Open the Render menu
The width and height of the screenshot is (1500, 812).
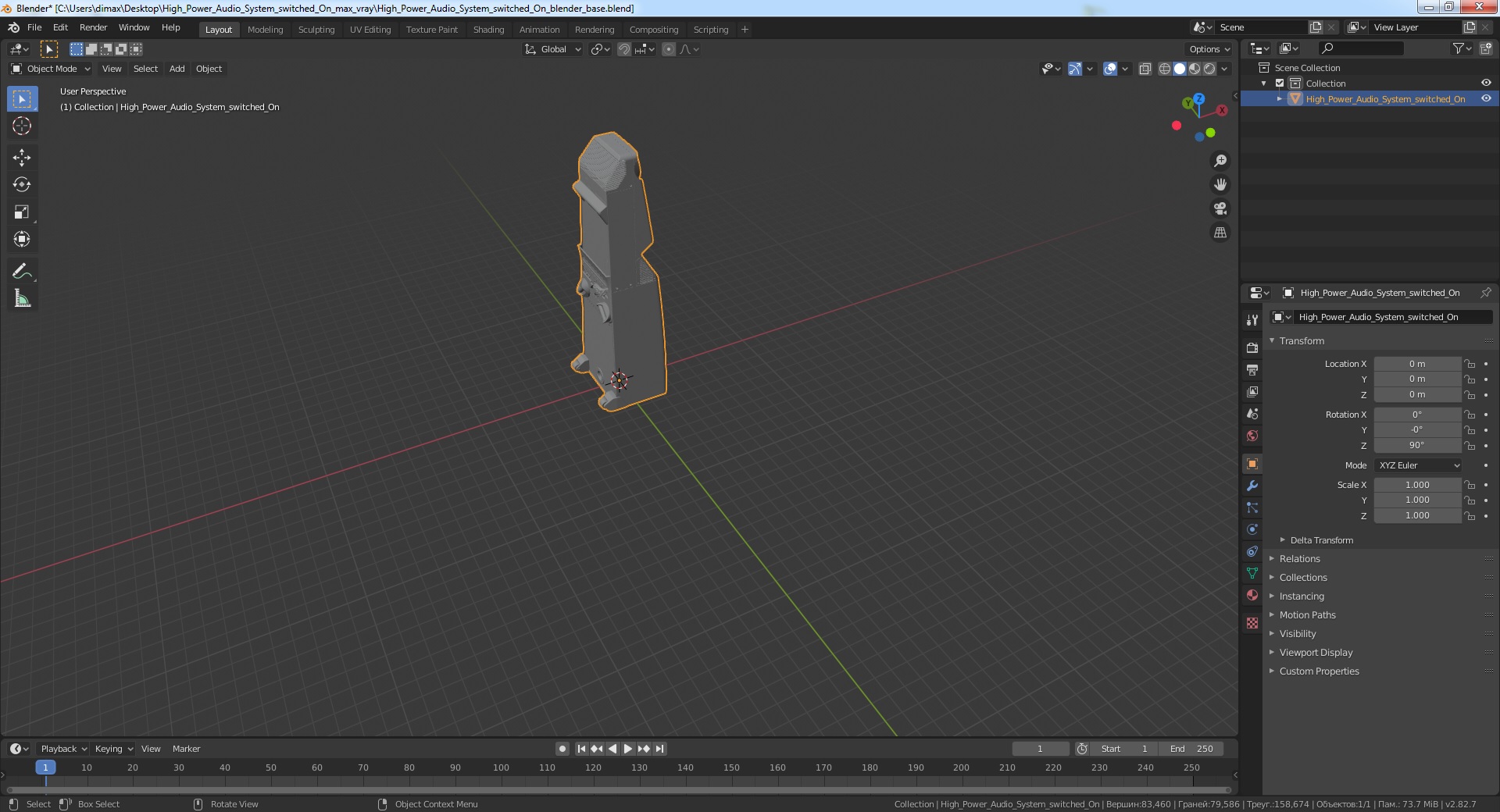[x=93, y=27]
